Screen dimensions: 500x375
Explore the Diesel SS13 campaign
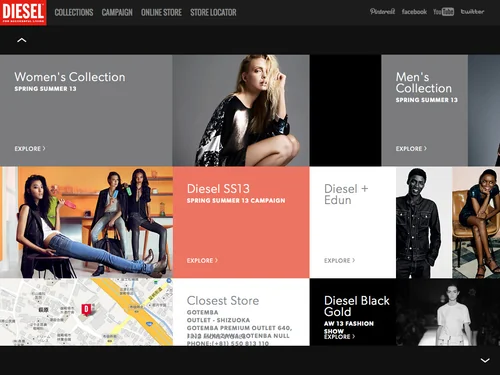pos(202,260)
